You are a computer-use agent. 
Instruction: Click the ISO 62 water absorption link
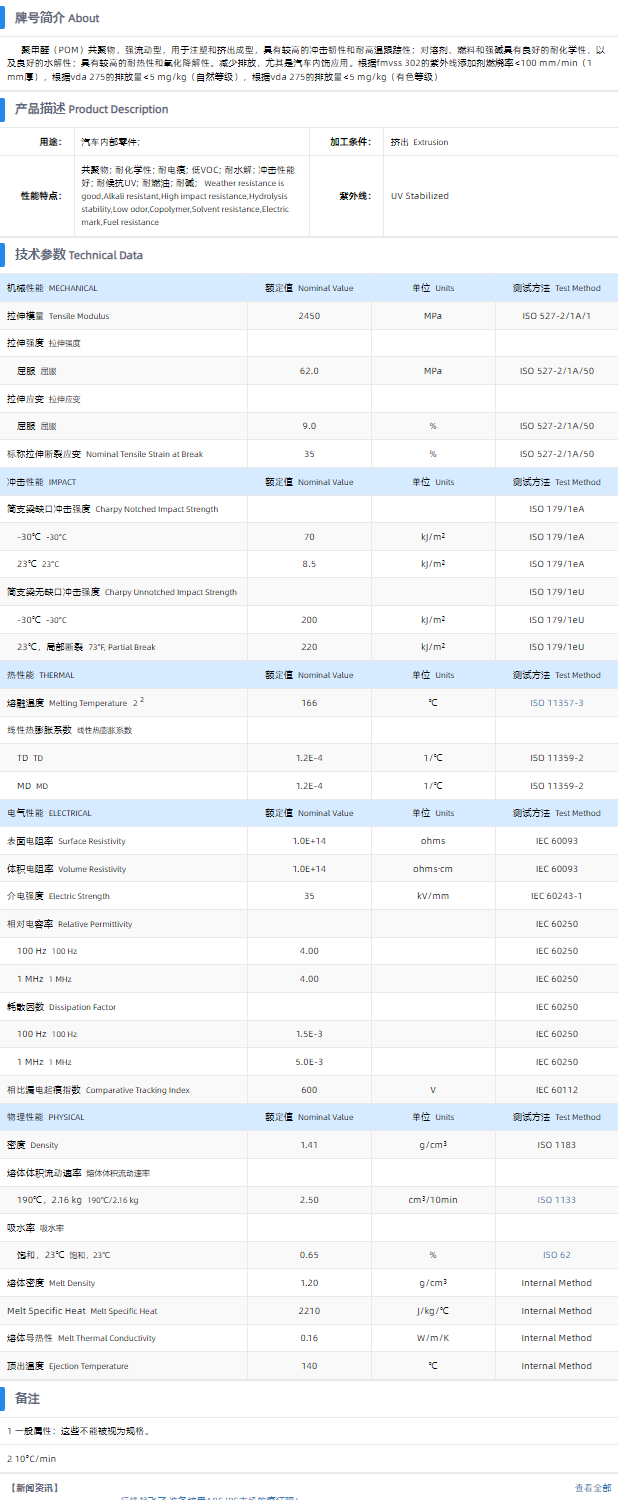pyautogui.click(x=556, y=1255)
